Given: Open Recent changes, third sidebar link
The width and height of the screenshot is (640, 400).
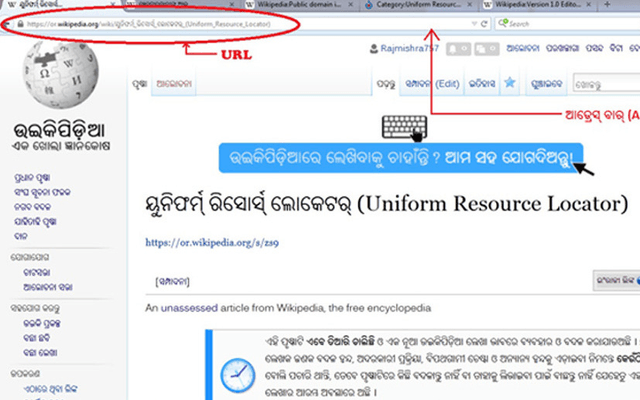Looking at the screenshot, I should point(32,207).
